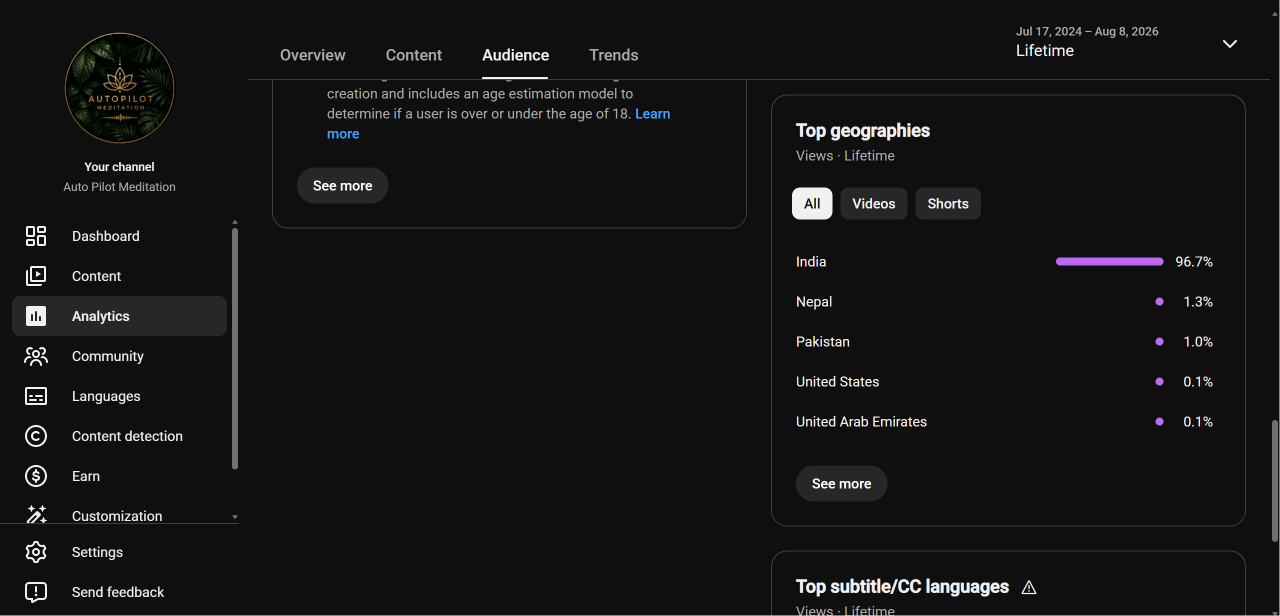Click the Lifetime date range label
Screen dimensions: 1280x616
[x=1045, y=51]
